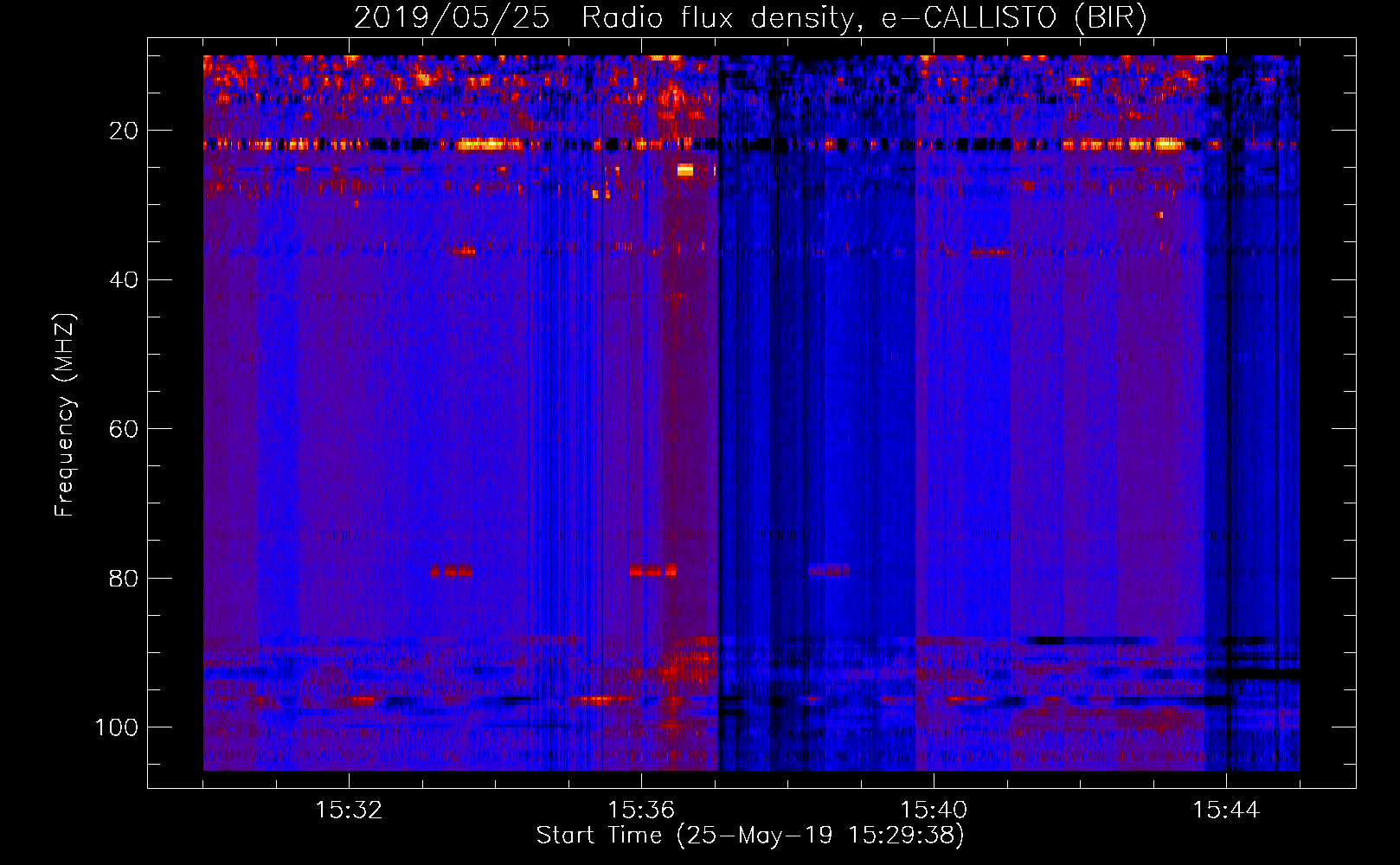This screenshot has width=1400, height=865.
Task: Click the 20 frequency axis label
Action: [x=125, y=131]
